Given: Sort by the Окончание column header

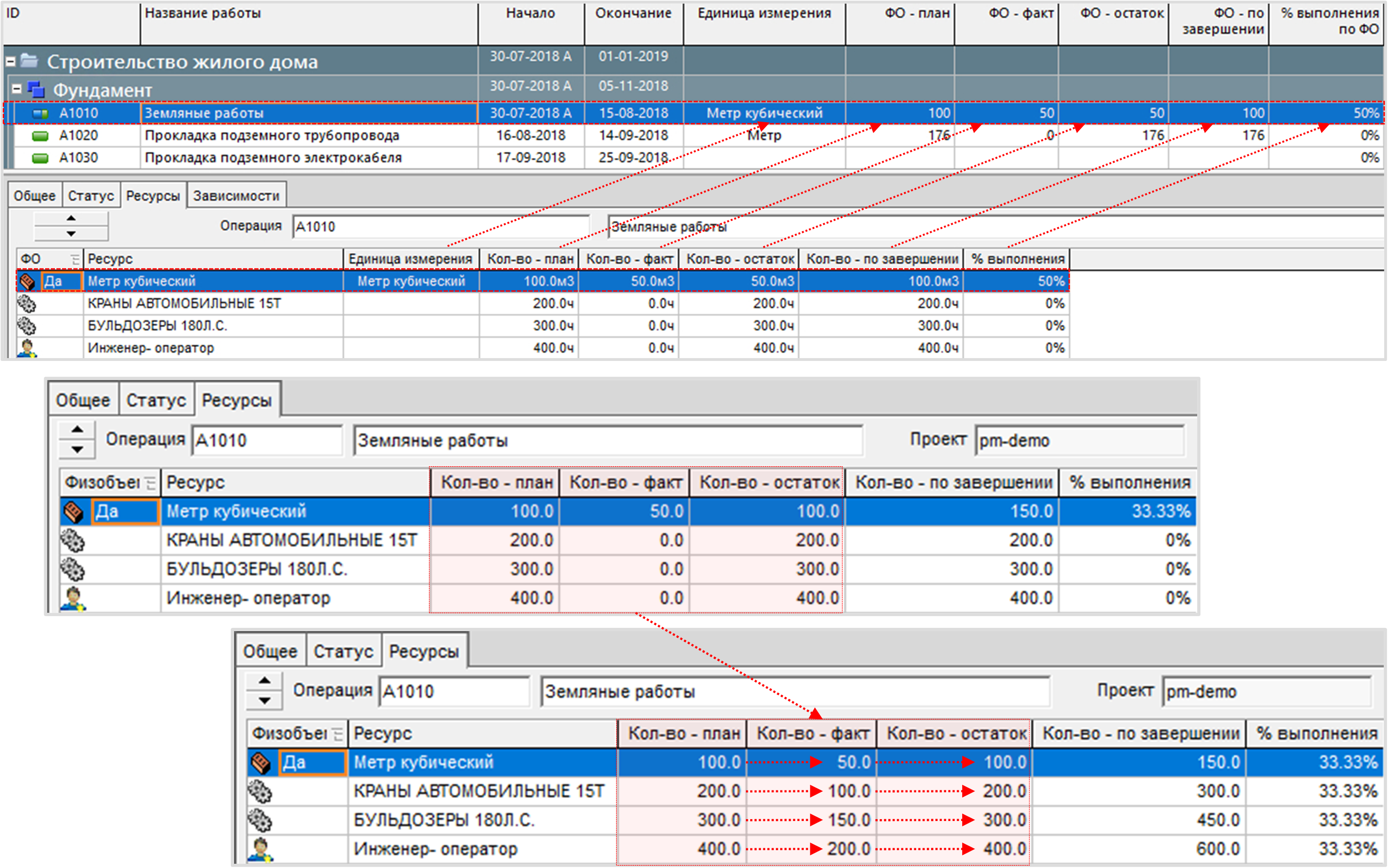Looking at the screenshot, I should coord(634,23).
